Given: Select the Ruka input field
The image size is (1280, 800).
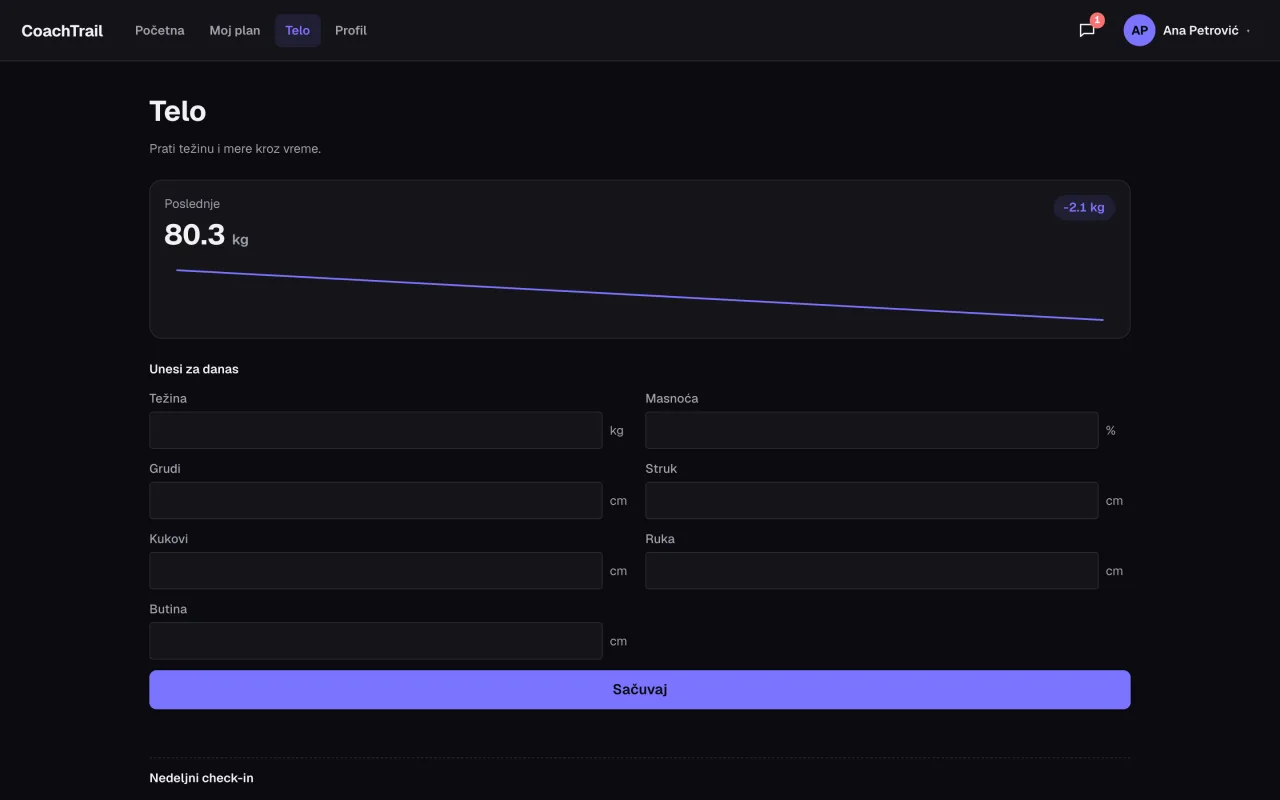Looking at the screenshot, I should click(x=872, y=570).
